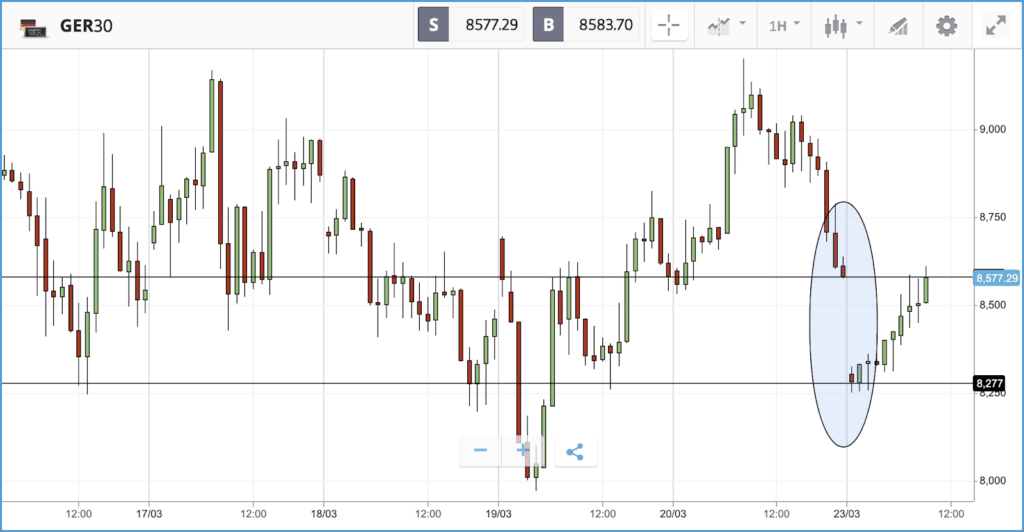Share the chart via share icon

point(575,452)
